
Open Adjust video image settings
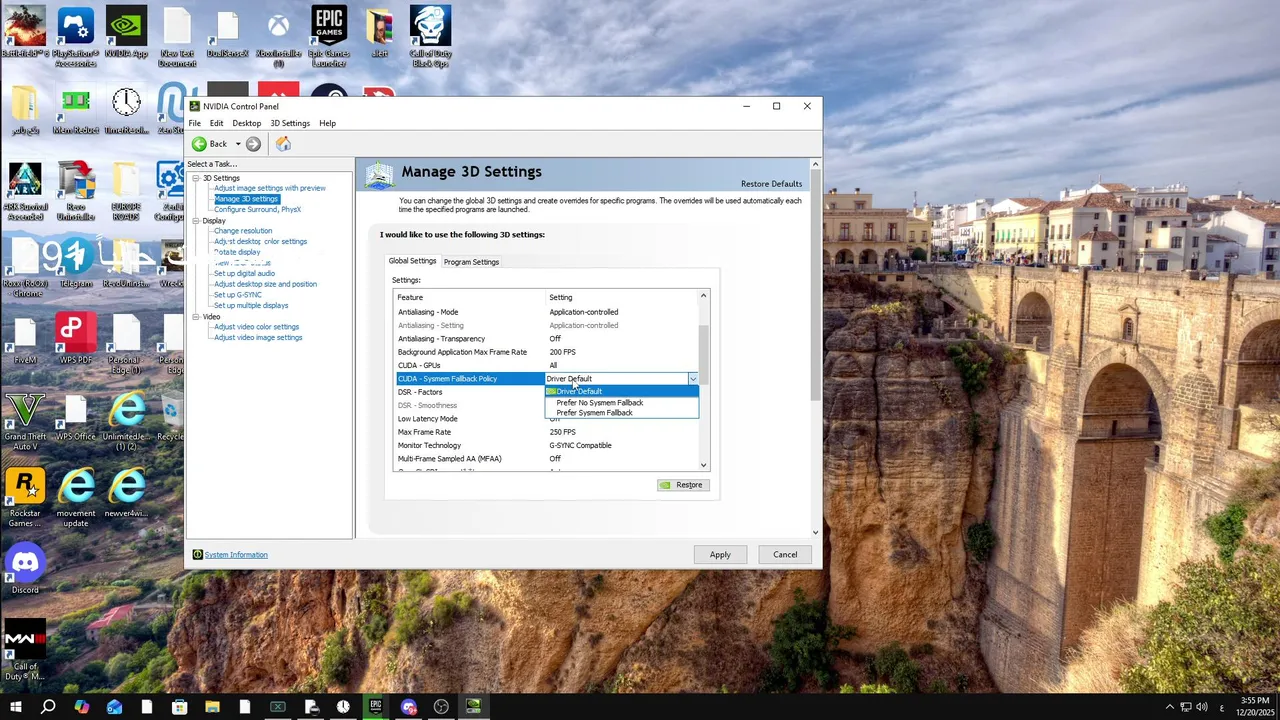coord(258,337)
